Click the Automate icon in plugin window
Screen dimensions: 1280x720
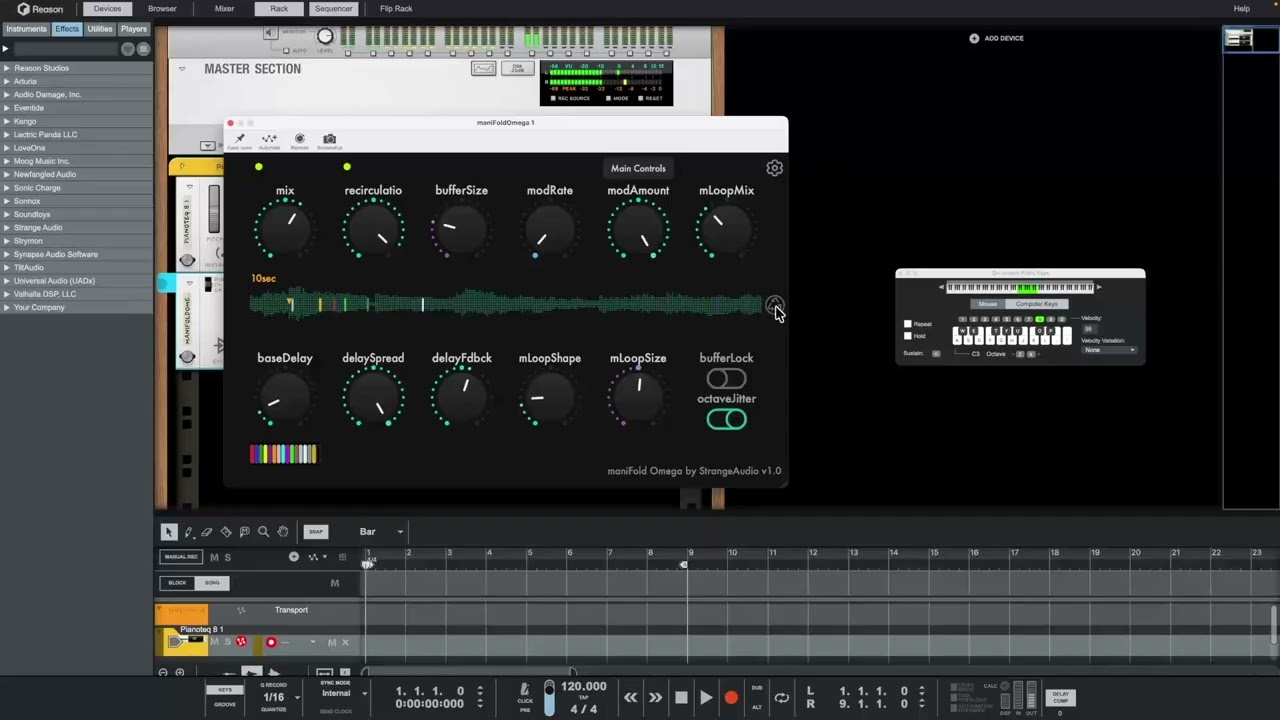point(269,139)
